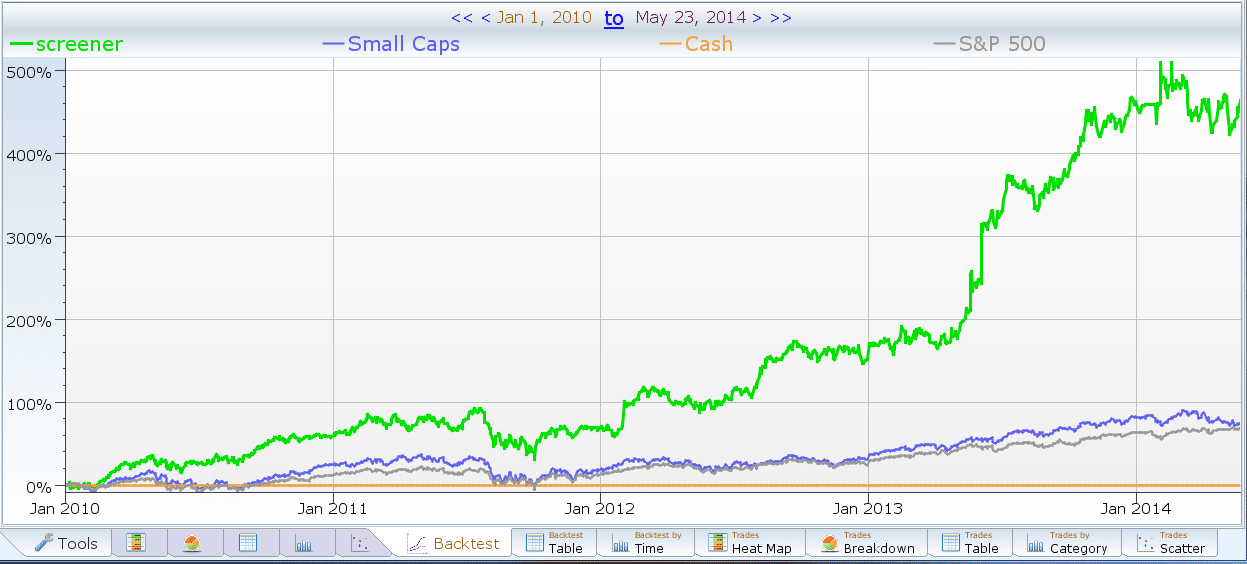Open the heat map icon tab beside Tools
The width and height of the screenshot is (1247, 564).
(x=137, y=543)
